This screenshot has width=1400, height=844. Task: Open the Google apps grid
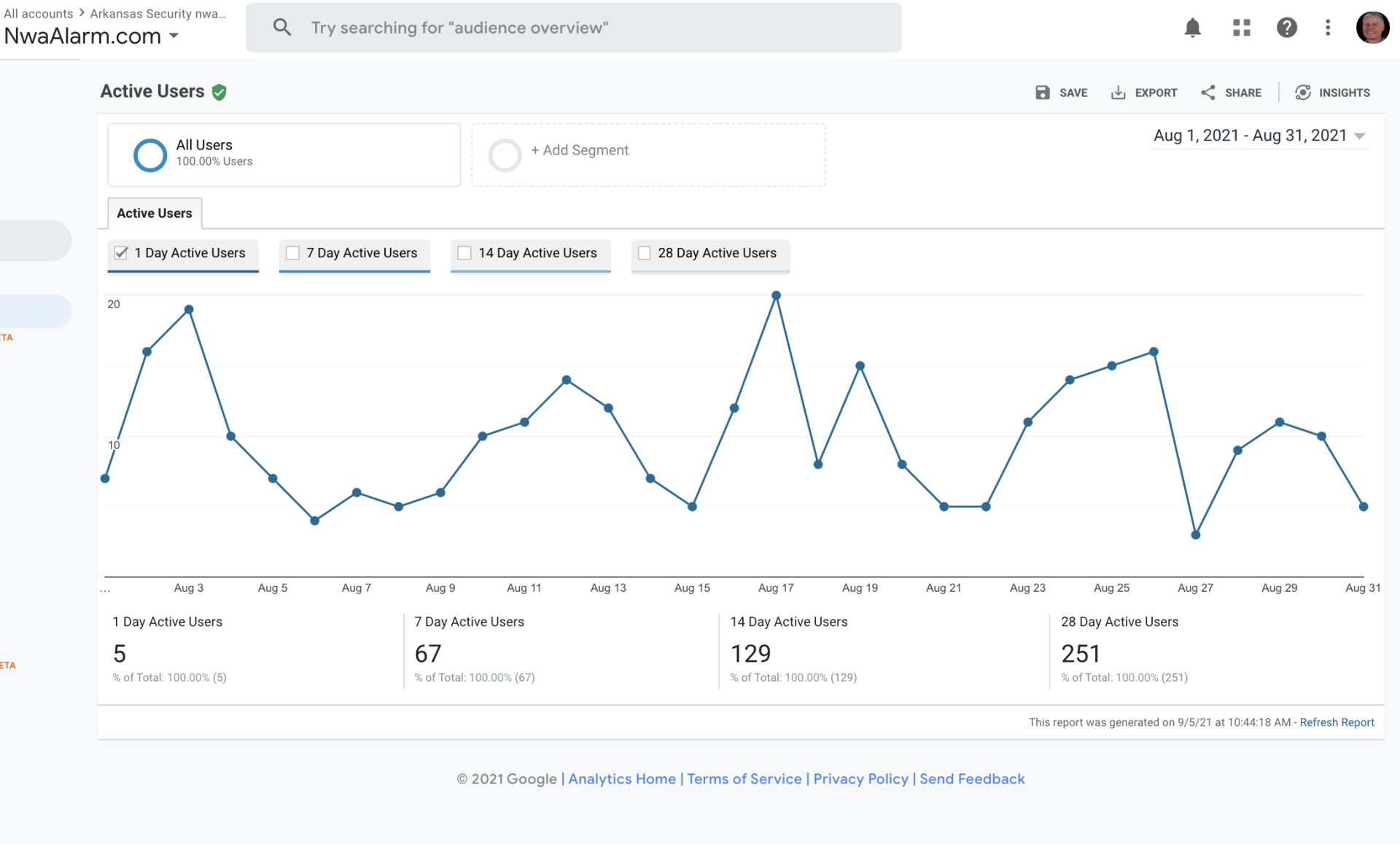tap(1241, 28)
